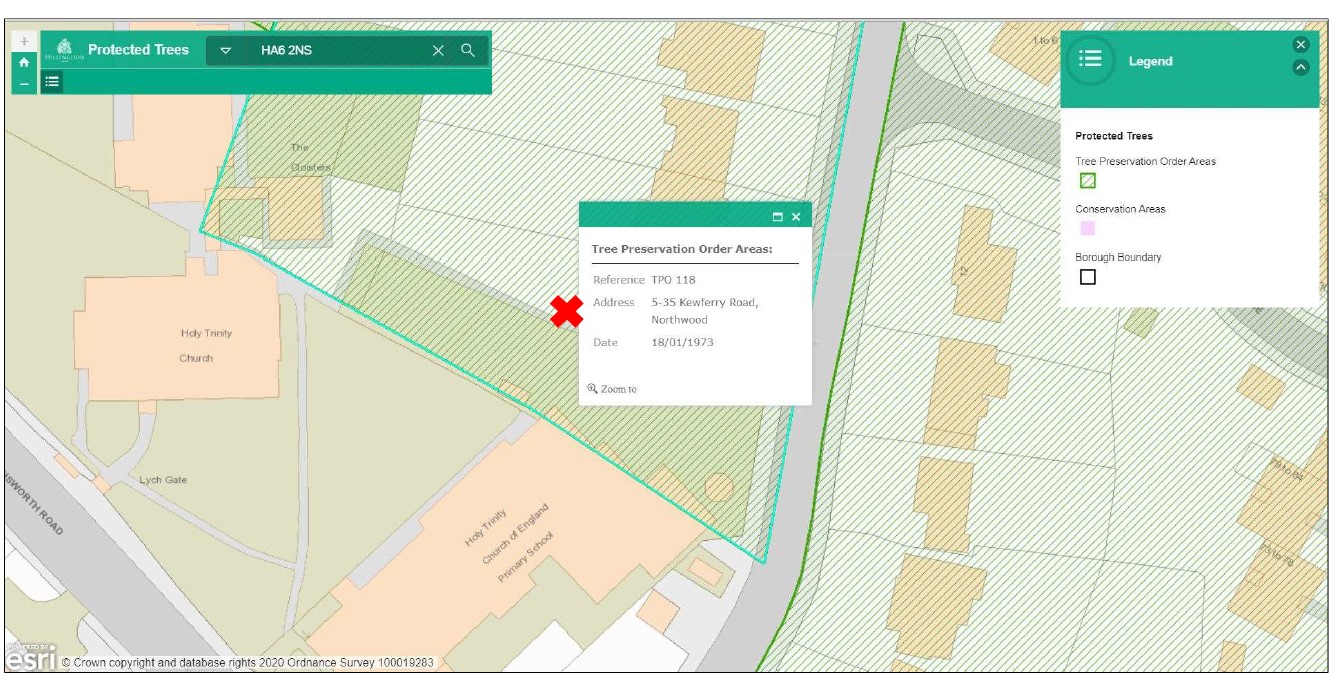Click the Hillingdon council logo

coord(64,50)
